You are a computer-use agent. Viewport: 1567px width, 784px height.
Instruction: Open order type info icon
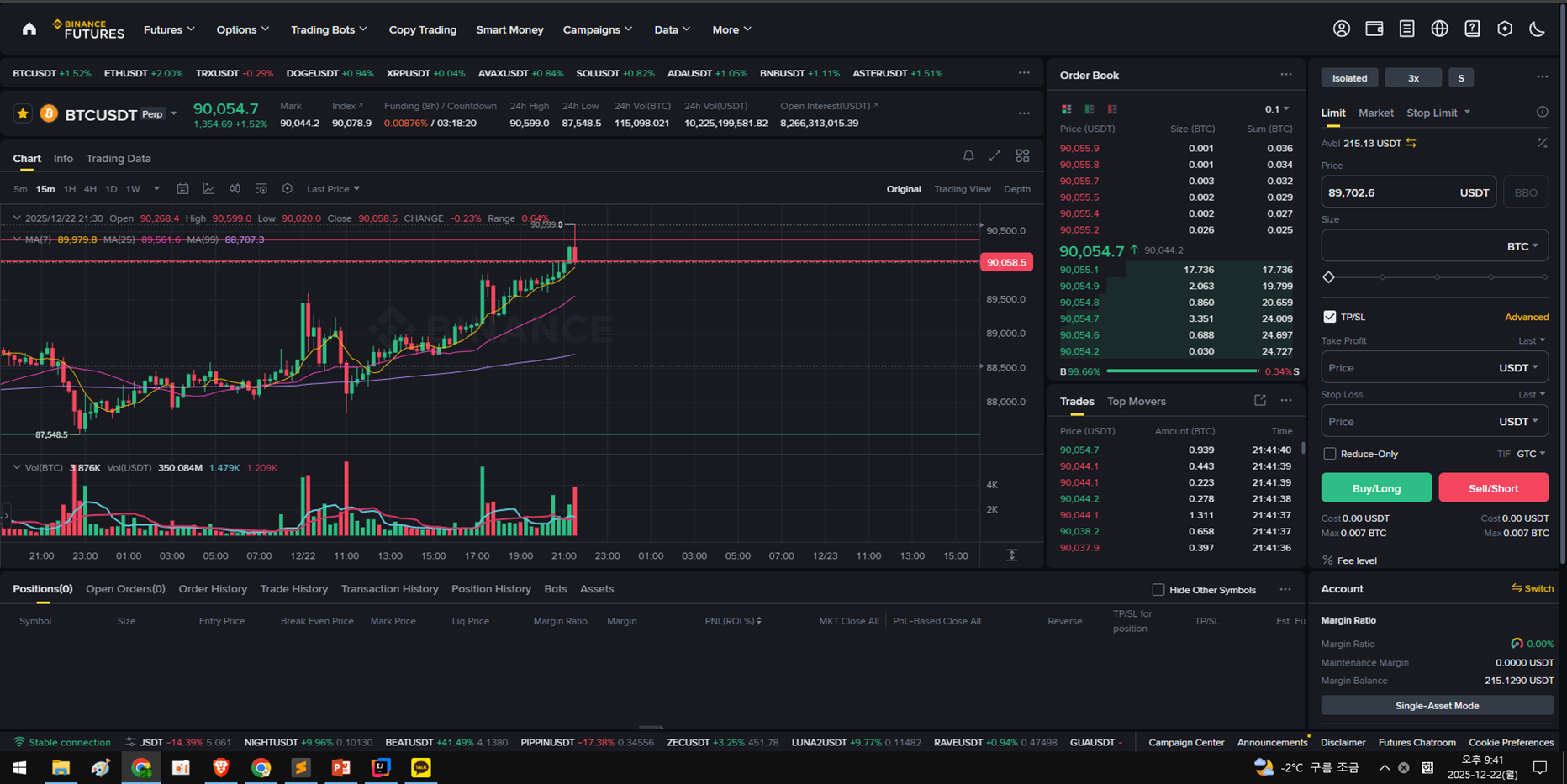point(1542,112)
